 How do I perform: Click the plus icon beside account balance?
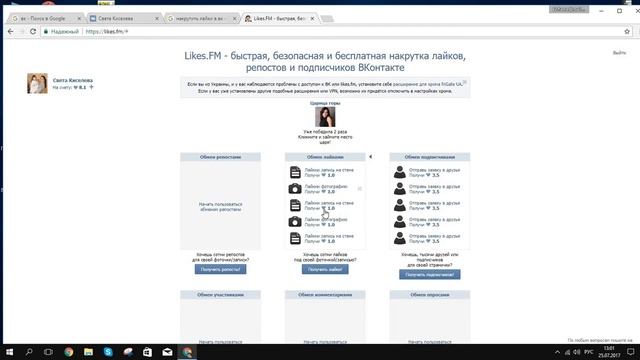(x=91, y=87)
